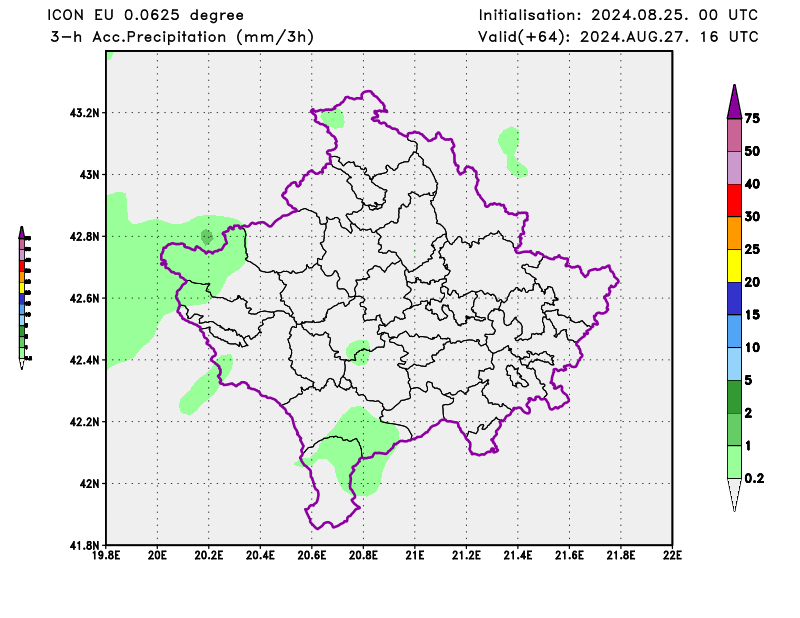Screen dimensions: 800x618
Task: Click the dark blue 15–20 legend segment
Action: (734, 299)
